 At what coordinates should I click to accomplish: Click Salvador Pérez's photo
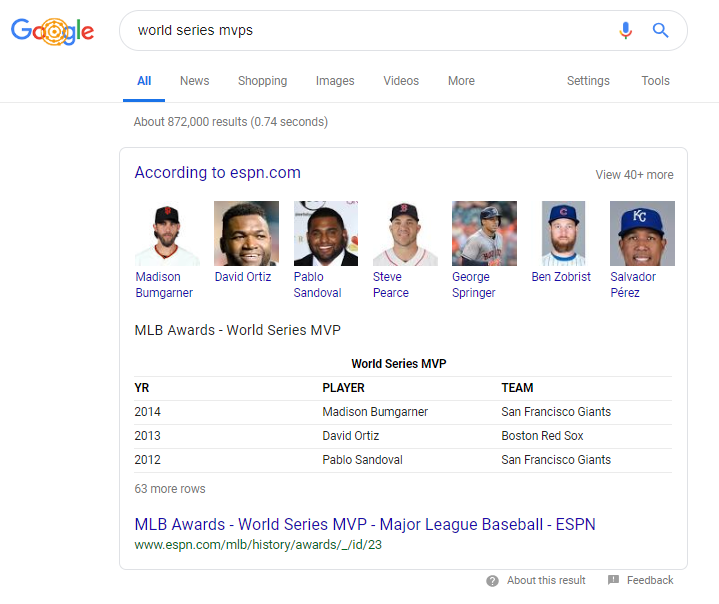pos(642,233)
